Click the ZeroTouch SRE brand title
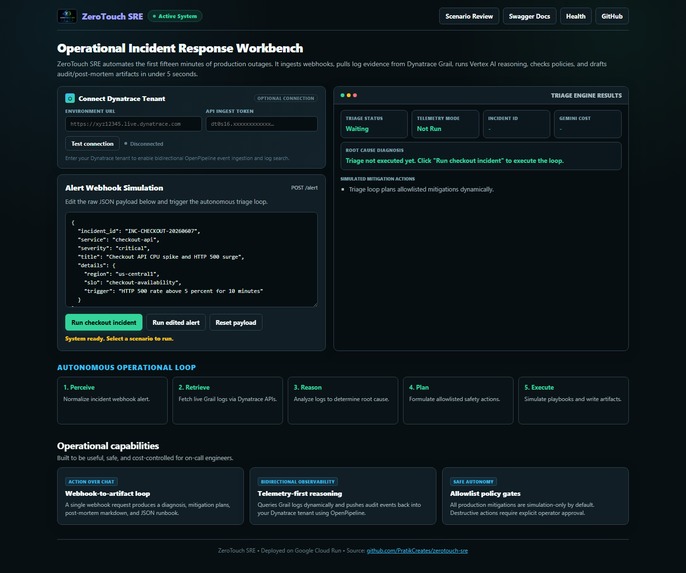This screenshot has width=686, height=573. (x=112, y=16)
